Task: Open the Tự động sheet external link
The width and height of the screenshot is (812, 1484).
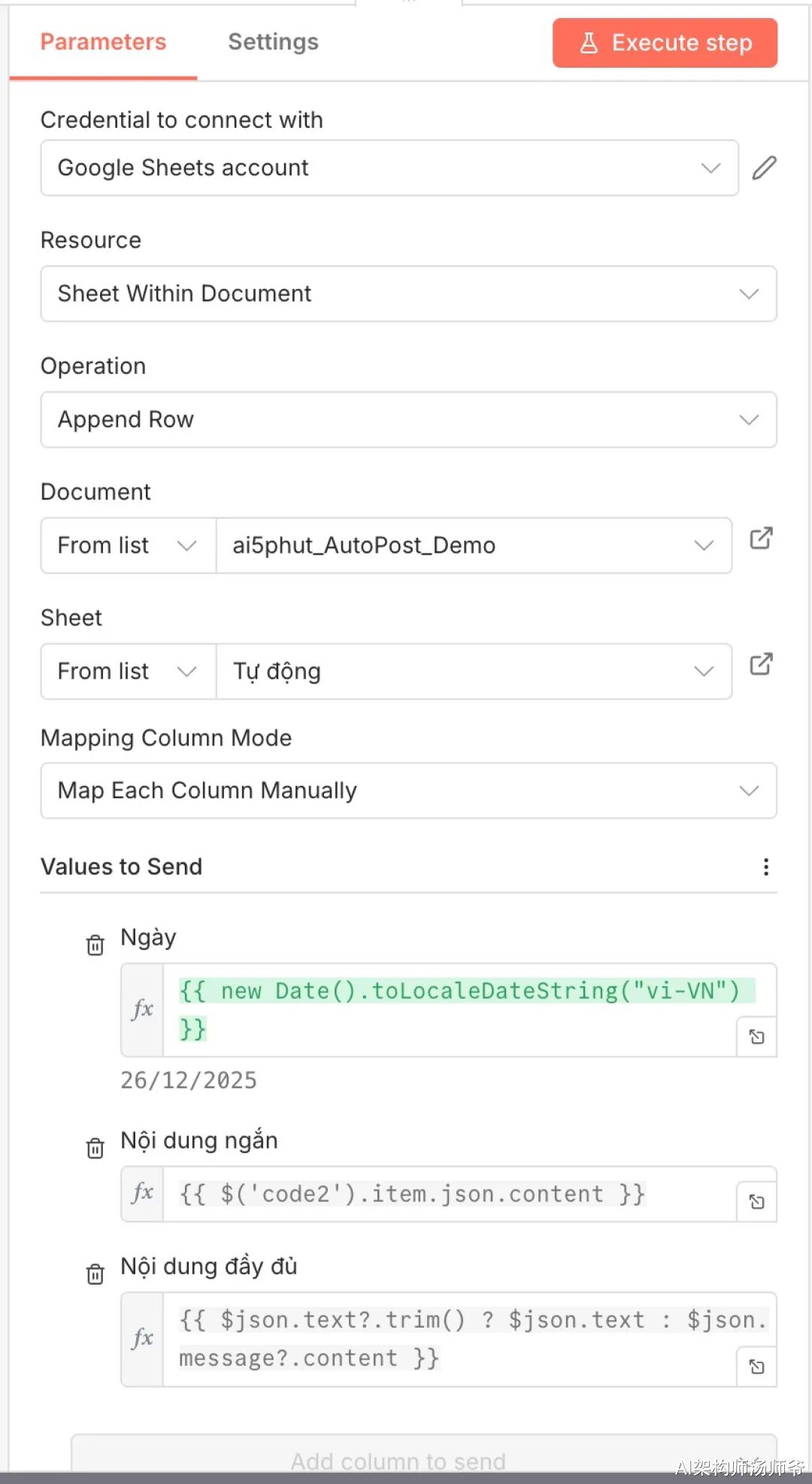Action: coord(761,664)
